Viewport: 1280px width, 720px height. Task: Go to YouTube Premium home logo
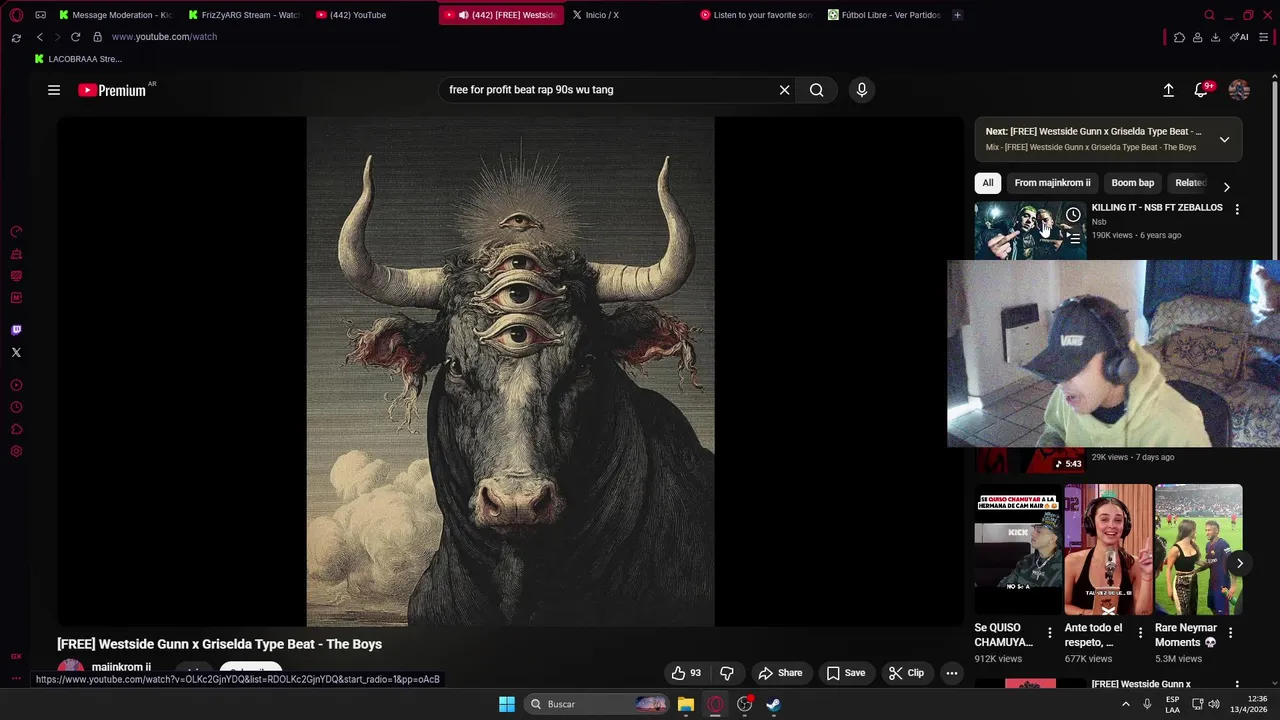[113, 90]
